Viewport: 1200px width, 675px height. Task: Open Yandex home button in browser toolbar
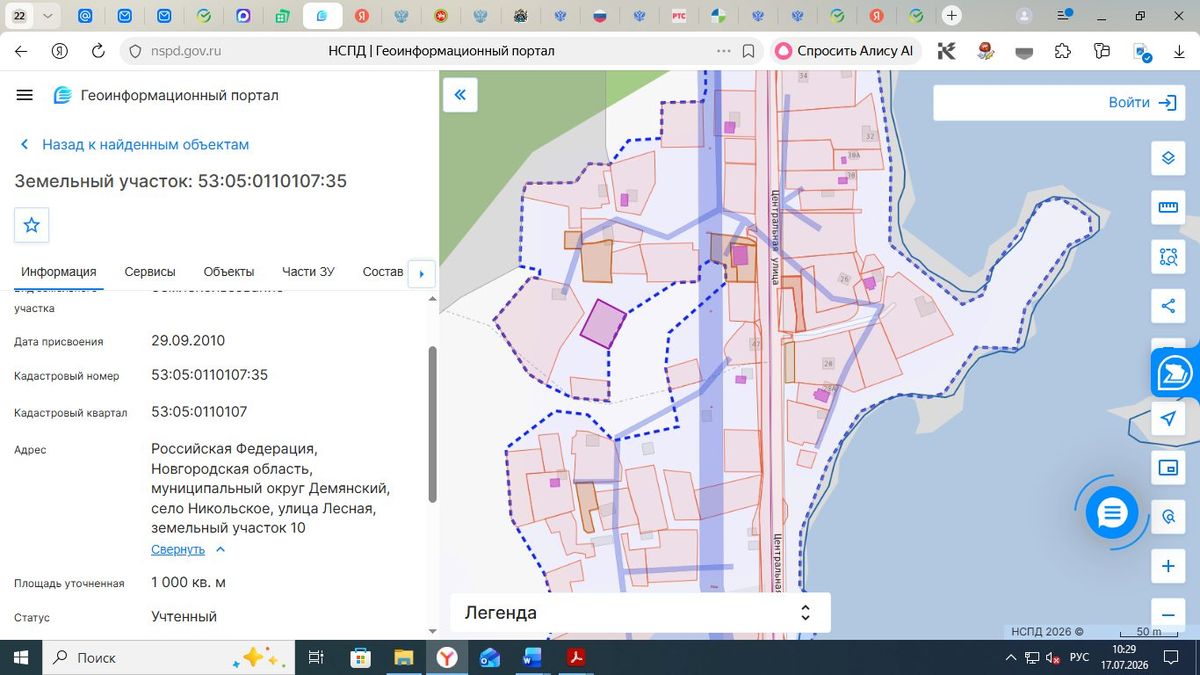[60, 51]
